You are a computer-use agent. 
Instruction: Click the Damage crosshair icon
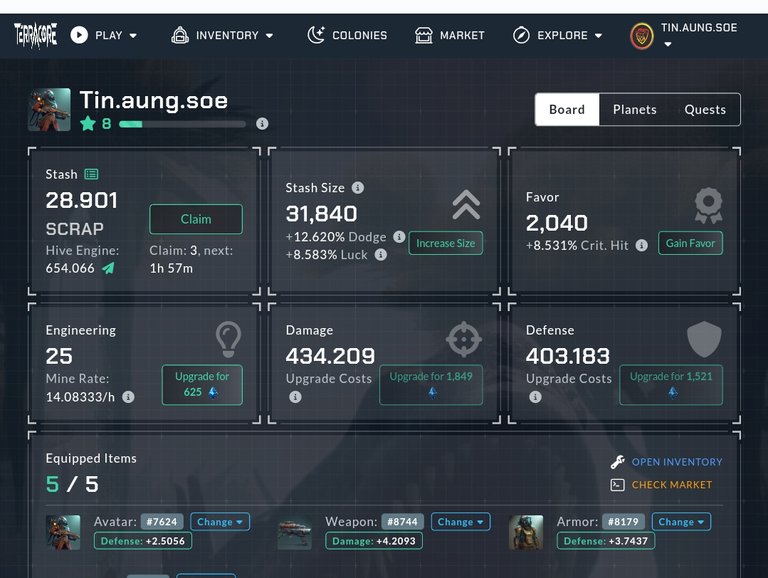(463, 339)
